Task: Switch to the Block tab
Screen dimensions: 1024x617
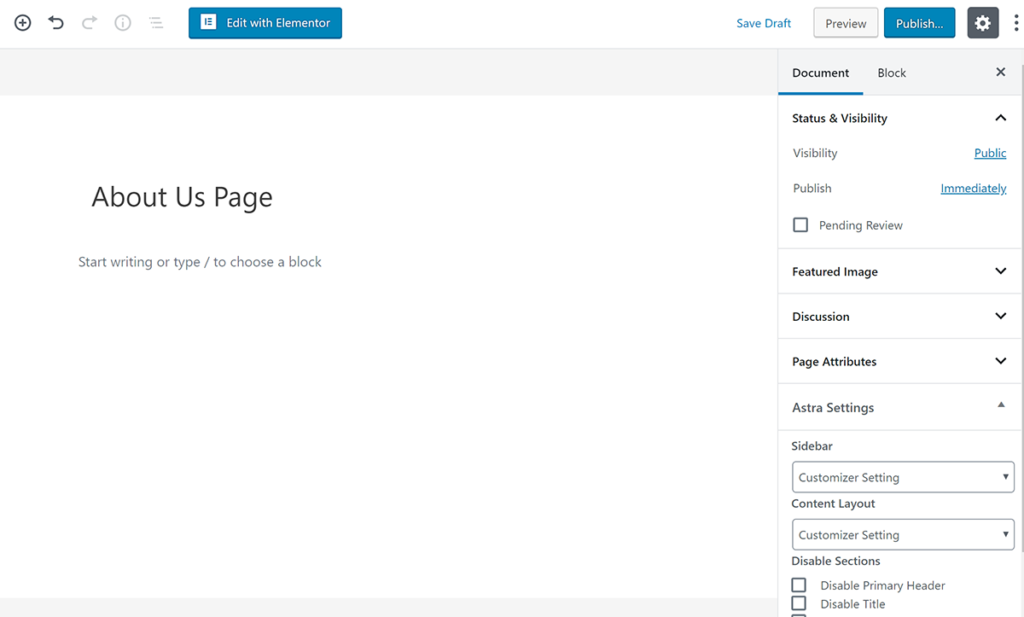Action: tap(891, 73)
